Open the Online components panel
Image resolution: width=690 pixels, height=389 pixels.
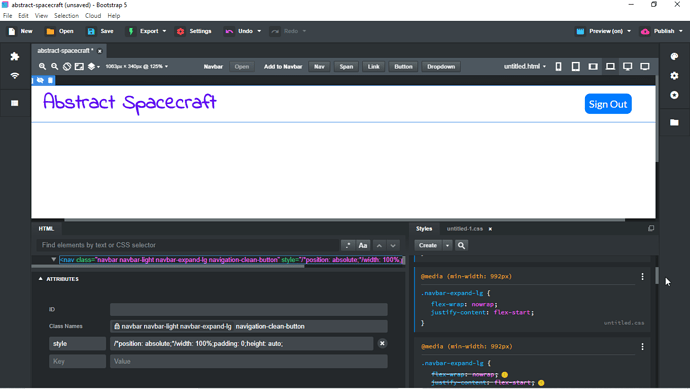coord(15,76)
